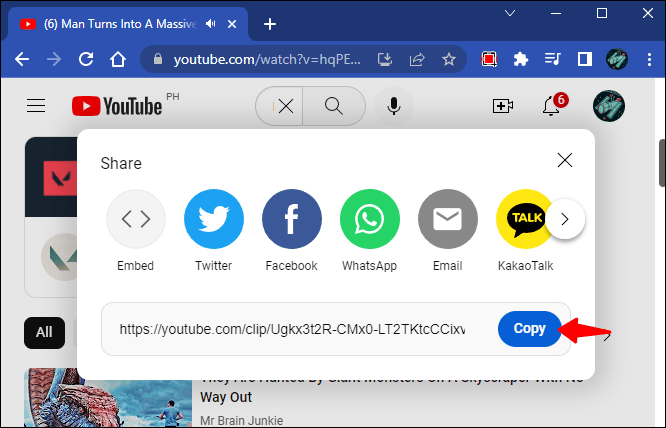Open YouTube notifications bell
The height and width of the screenshot is (428, 666).
[x=551, y=106]
